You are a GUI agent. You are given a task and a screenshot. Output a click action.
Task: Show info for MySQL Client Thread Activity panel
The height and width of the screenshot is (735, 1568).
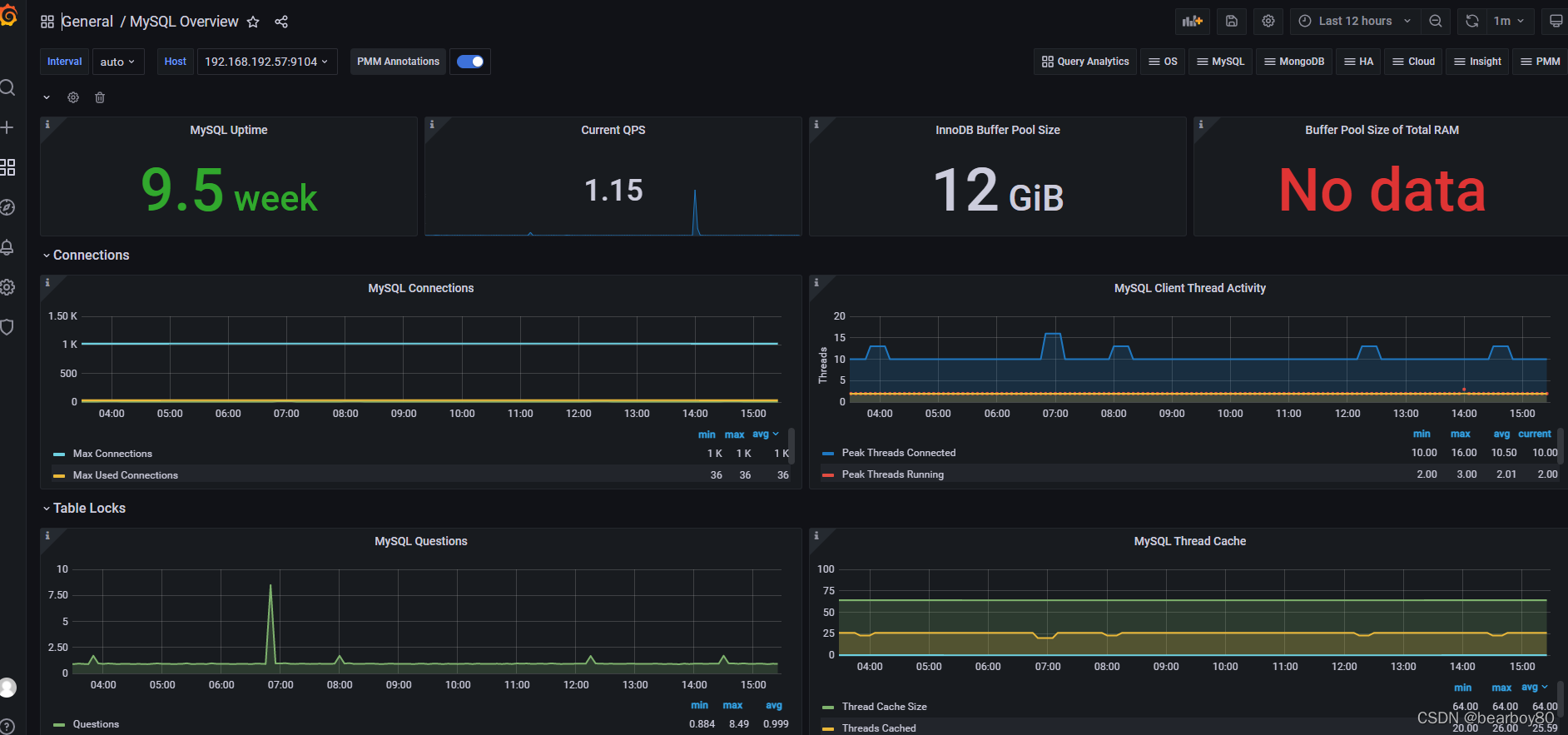(816, 282)
